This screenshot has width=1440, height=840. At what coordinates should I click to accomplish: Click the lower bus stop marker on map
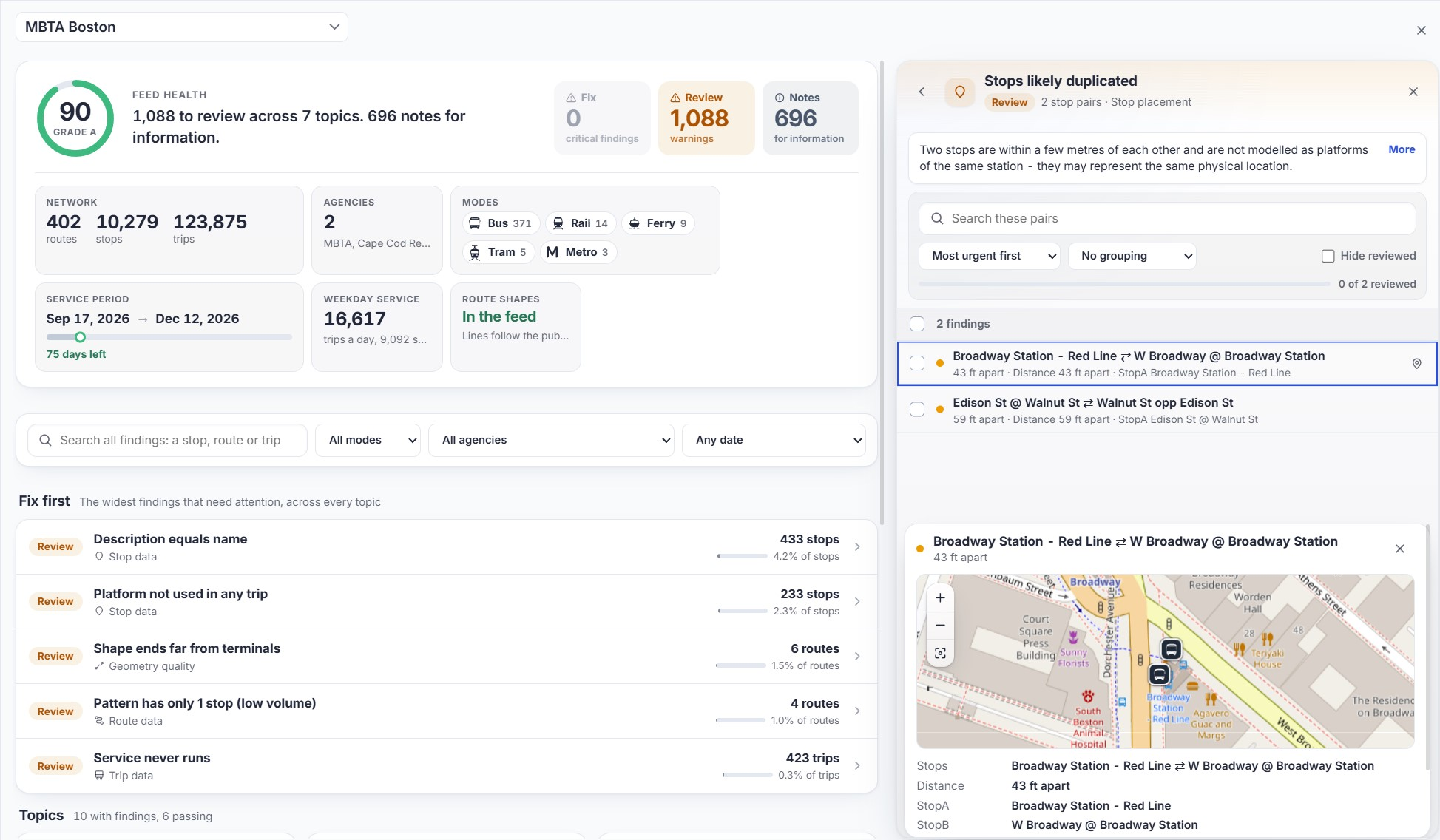tap(1159, 674)
